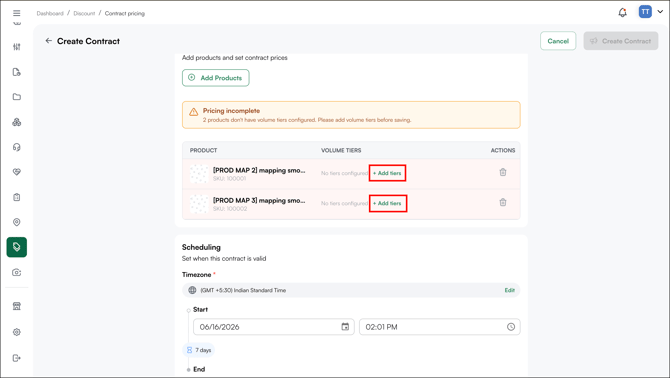This screenshot has height=378, width=670.
Task: Click the PROD MAP 3 product thumbnail
Action: point(199,204)
